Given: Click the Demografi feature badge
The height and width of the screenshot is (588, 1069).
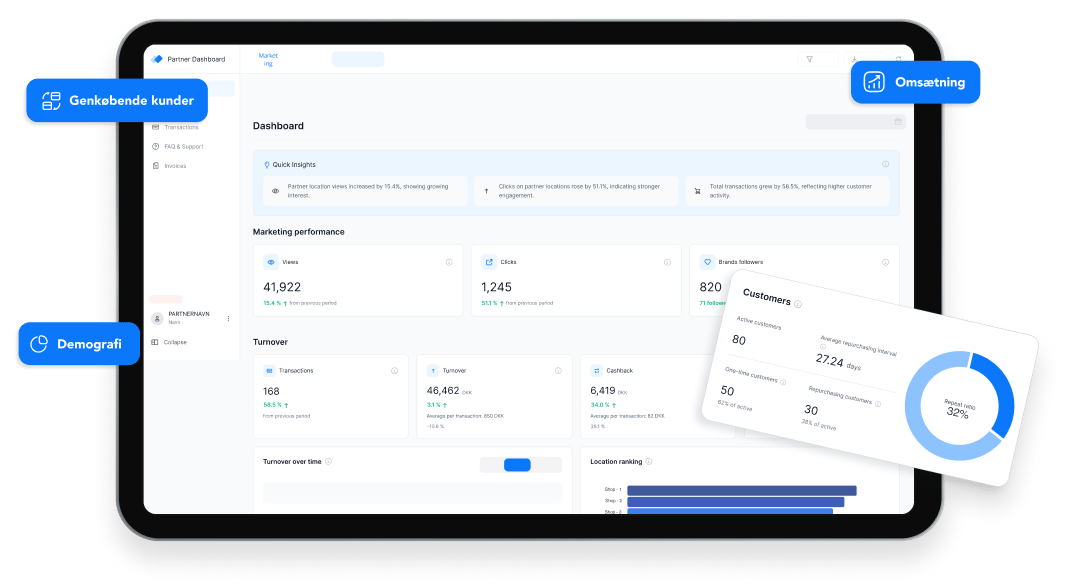Looking at the screenshot, I should tap(78, 344).
